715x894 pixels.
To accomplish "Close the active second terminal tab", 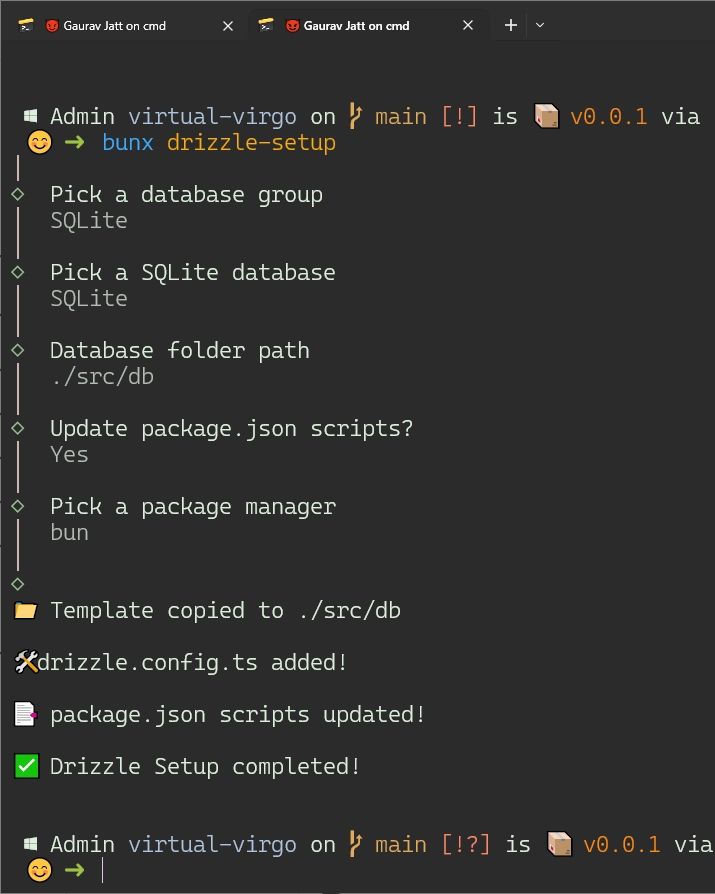I will point(468,26).
